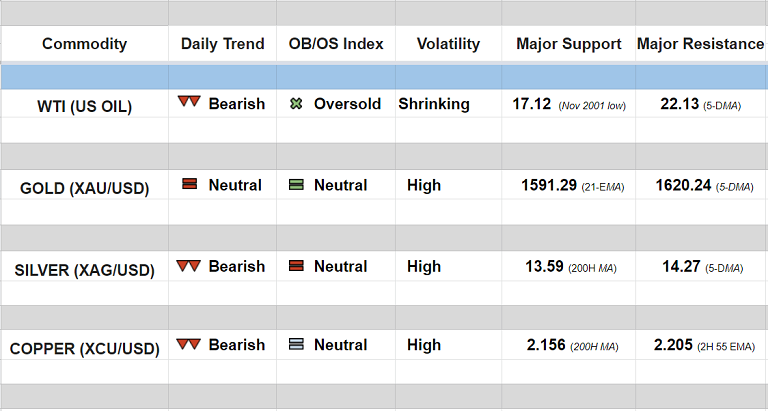The height and width of the screenshot is (411, 768).
Task: Click Gold's green neutral OB/OS icon
Action: point(296,185)
